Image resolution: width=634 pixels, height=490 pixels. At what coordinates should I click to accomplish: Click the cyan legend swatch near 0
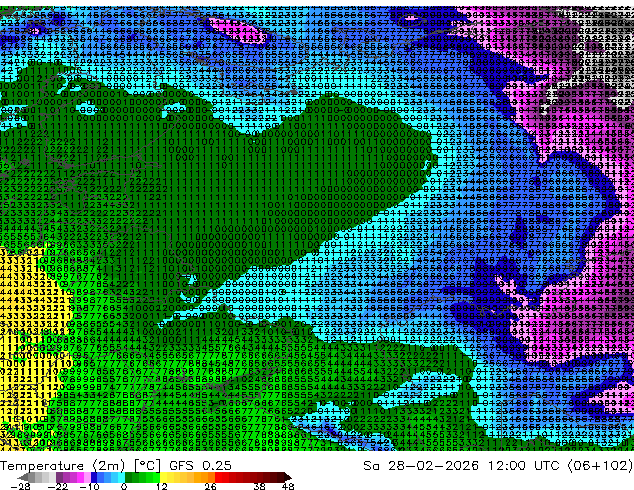121,477
